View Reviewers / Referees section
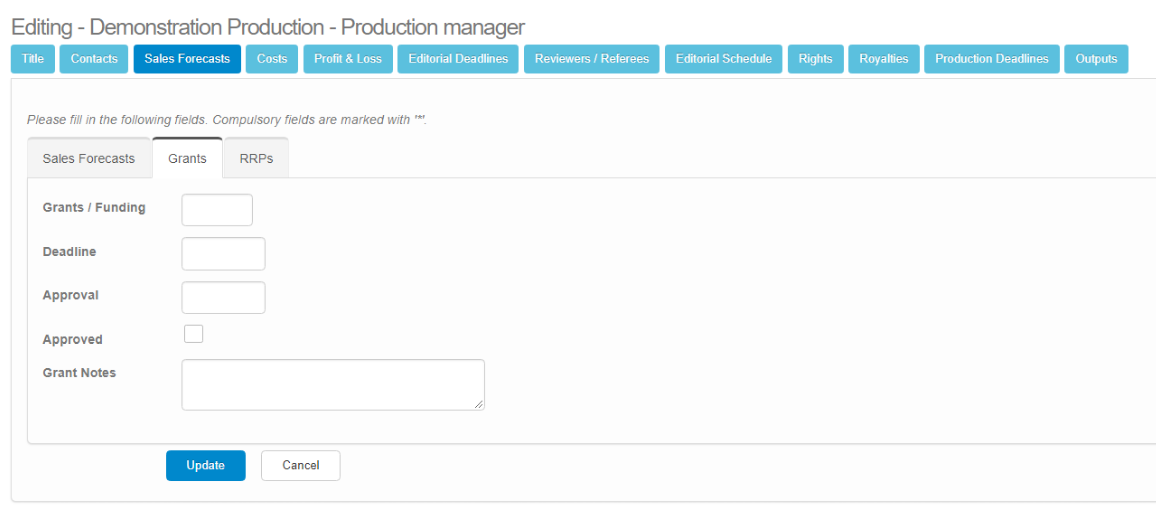The image size is (1156, 532). (591, 59)
